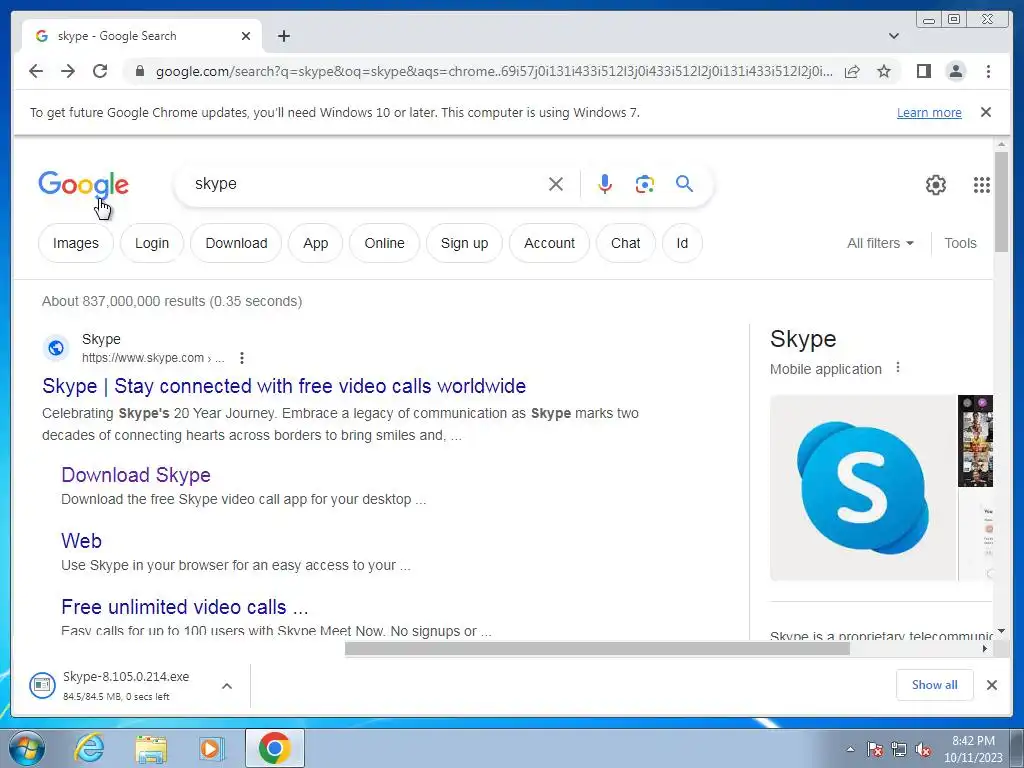Open a new tab with plus button
Image resolution: width=1024 pixels, height=768 pixels.
pos(283,36)
